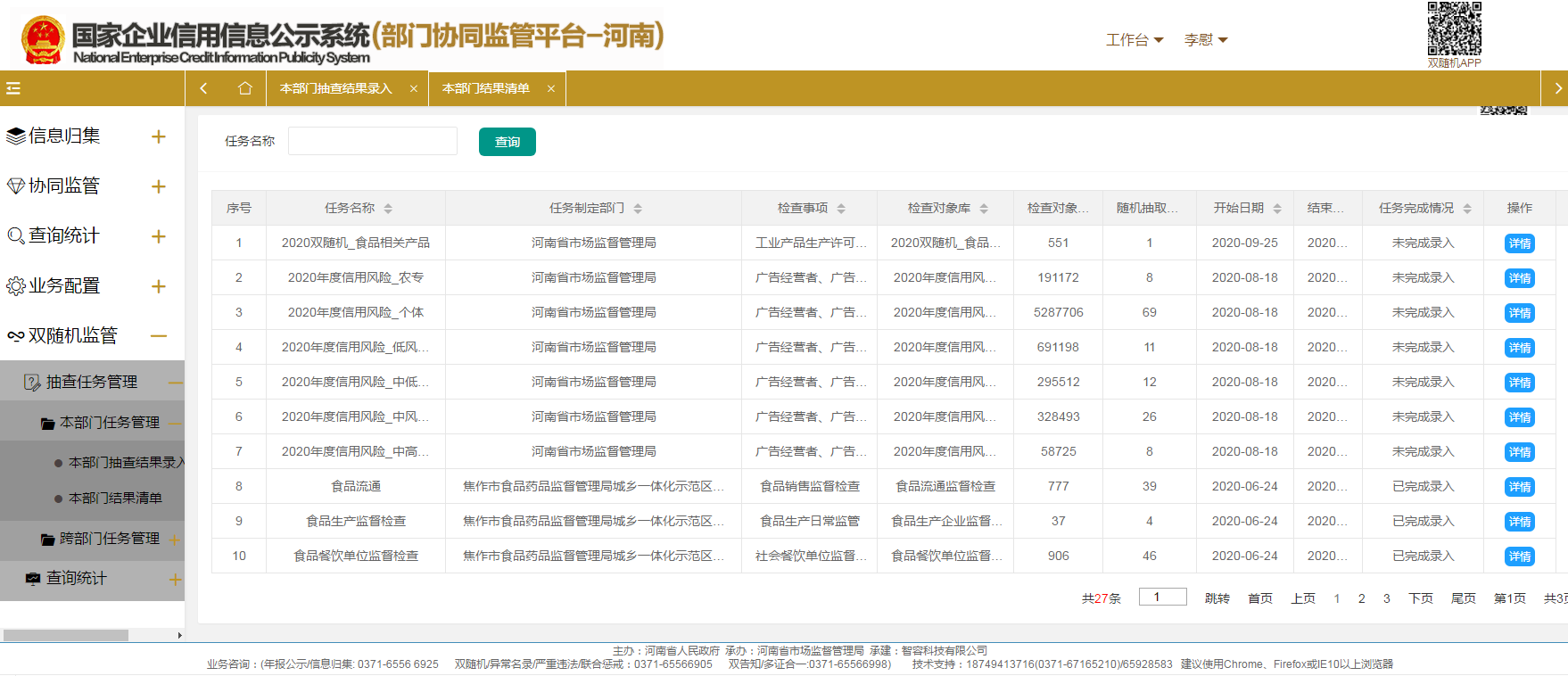Sort by 任务名称 column arrows
Image resolution: width=1568 pixels, height=676 pixels.
pos(388,209)
